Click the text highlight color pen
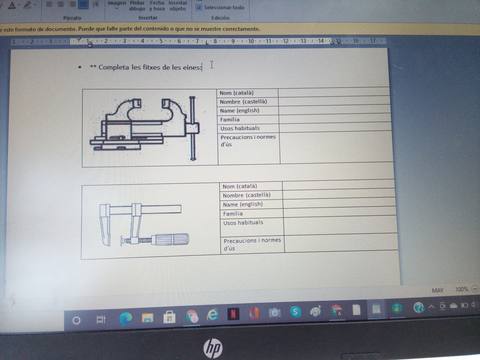Image resolution: width=480 pixels, height=360 pixels. pos(28,5)
